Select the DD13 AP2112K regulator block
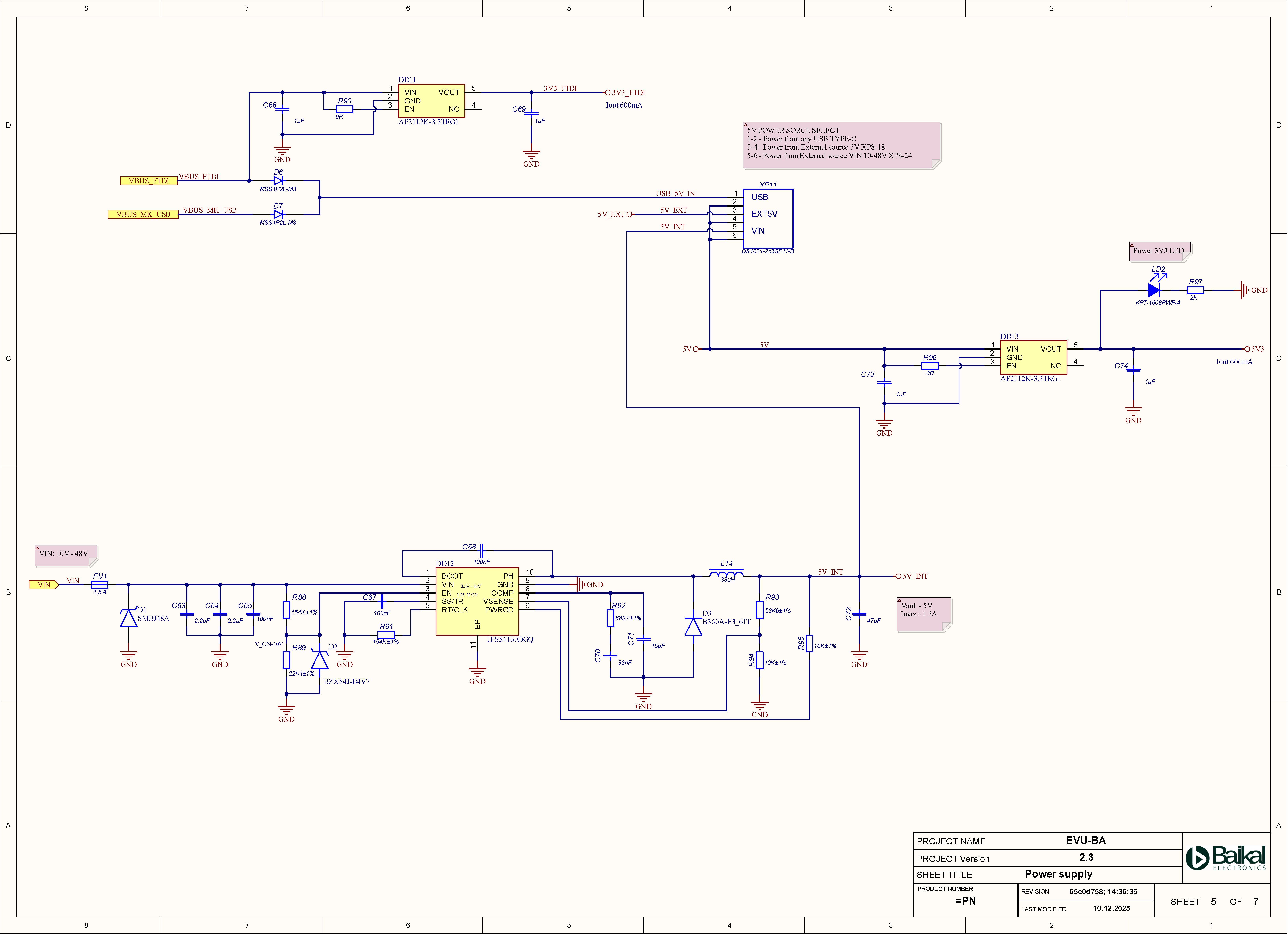1288x934 pixels. click(1034, 357)
